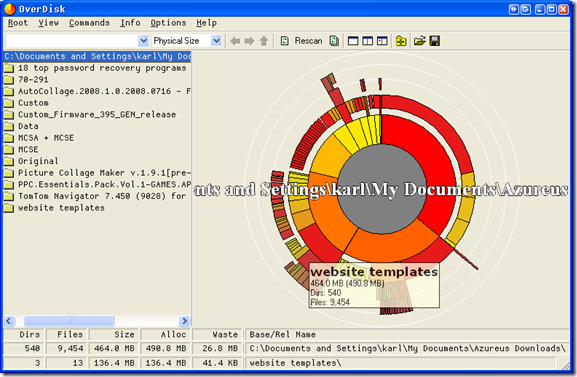Select the 'MCSE' folder
The height and width of the screenshot is (377, 577).
pyautogui.click(x=97, y=149)
